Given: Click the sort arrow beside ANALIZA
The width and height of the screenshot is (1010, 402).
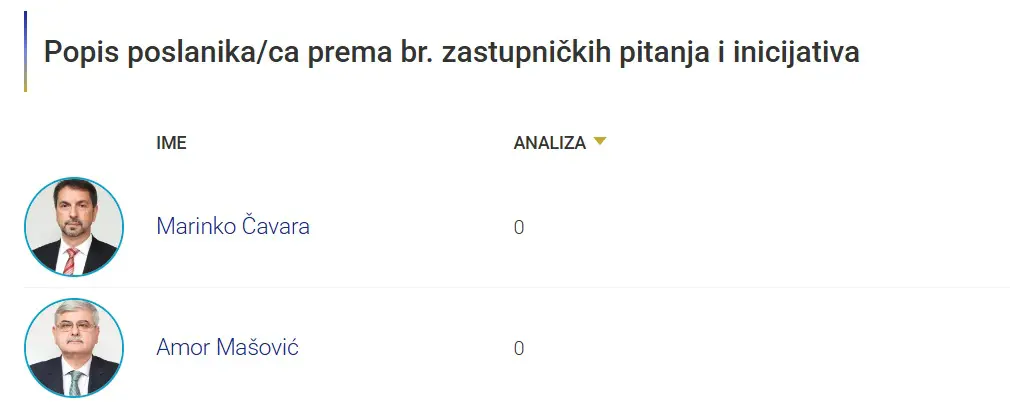Looking at the screenshot, I should 599,142.
